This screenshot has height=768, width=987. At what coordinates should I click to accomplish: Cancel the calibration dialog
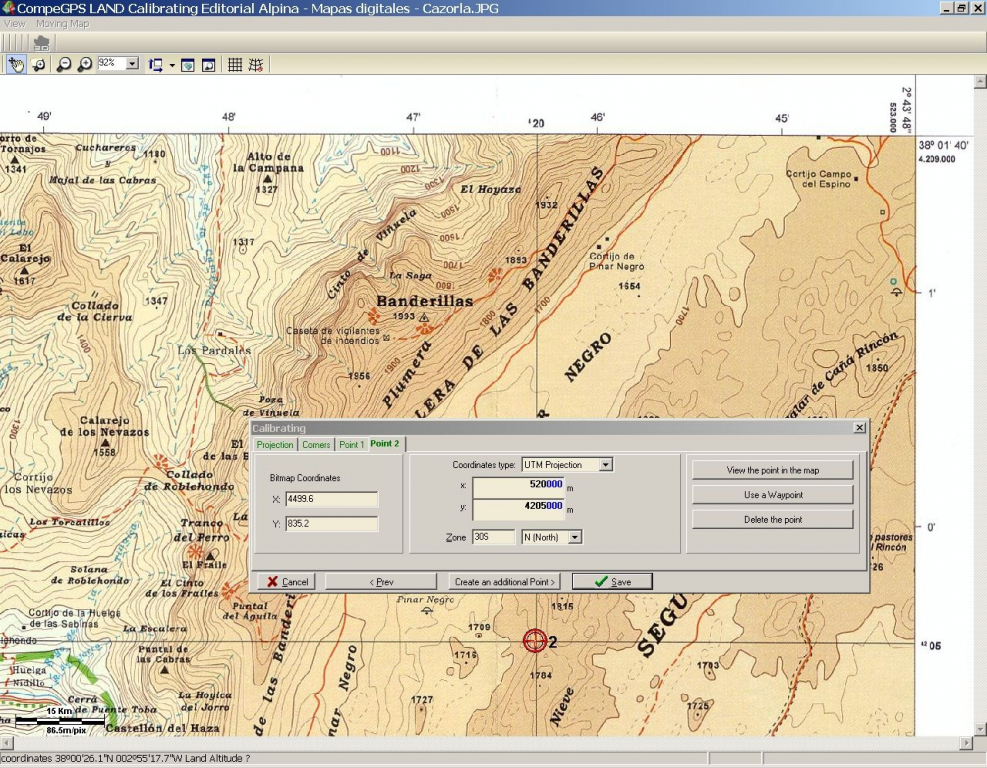286,582
